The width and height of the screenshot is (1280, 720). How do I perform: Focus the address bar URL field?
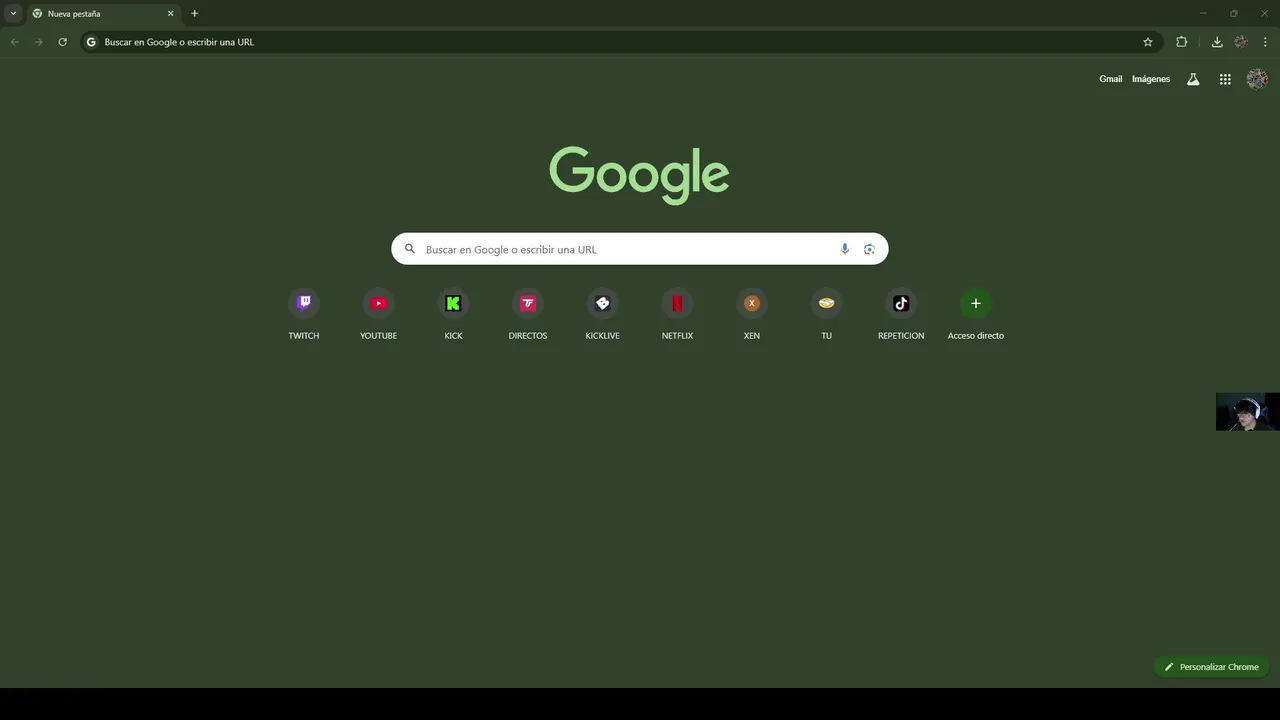620,42
